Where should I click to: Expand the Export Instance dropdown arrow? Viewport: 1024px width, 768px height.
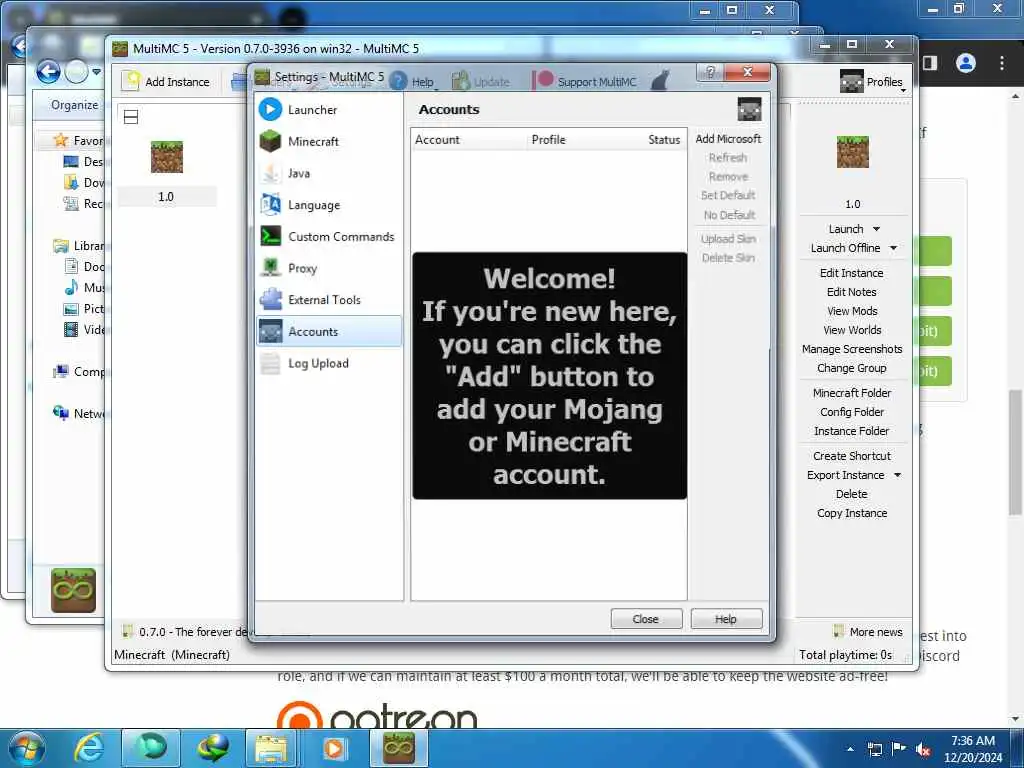pos(897,475)
